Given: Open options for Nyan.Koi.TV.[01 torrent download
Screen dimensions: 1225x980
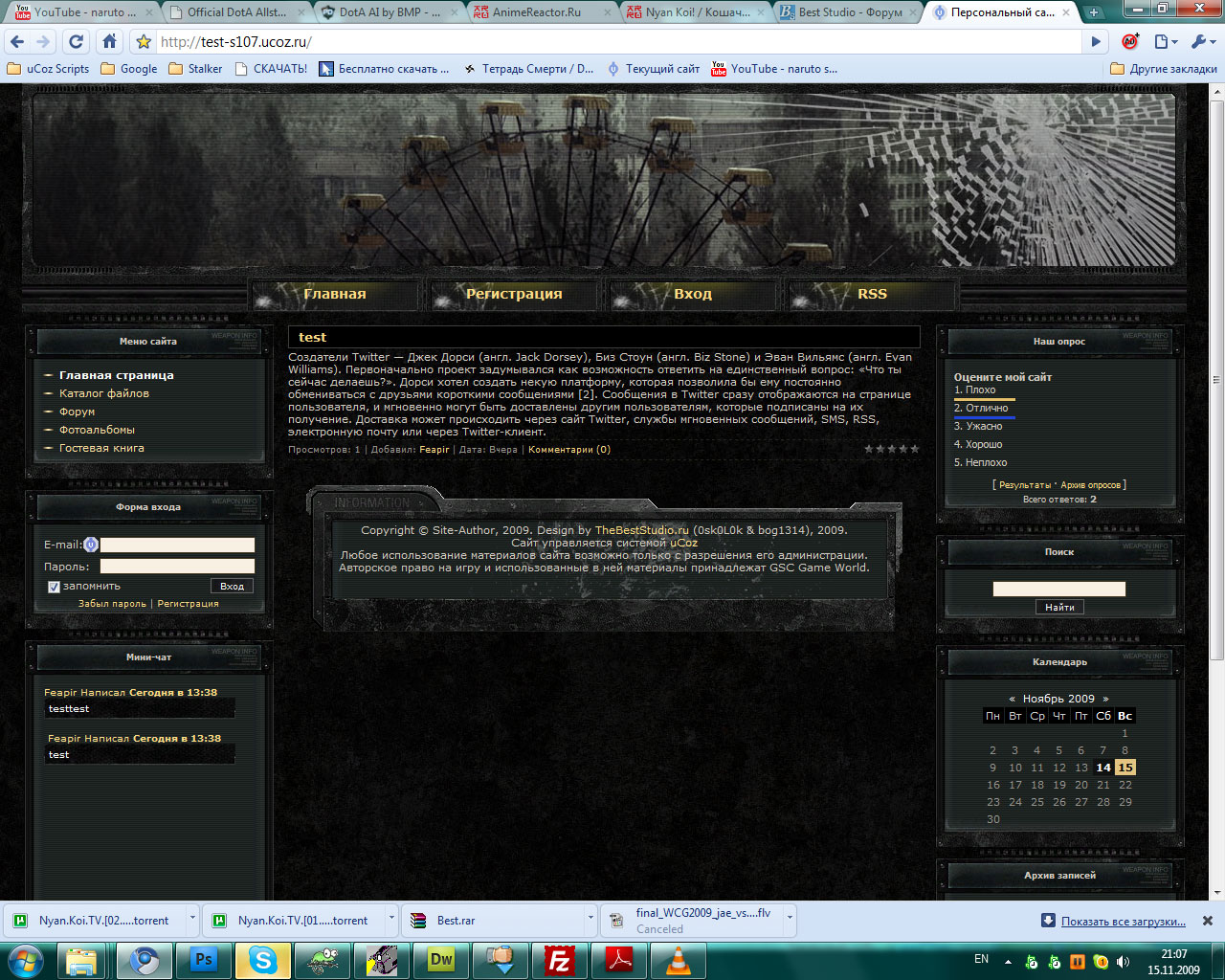Looking at the screenshot, I should point(391,920).
